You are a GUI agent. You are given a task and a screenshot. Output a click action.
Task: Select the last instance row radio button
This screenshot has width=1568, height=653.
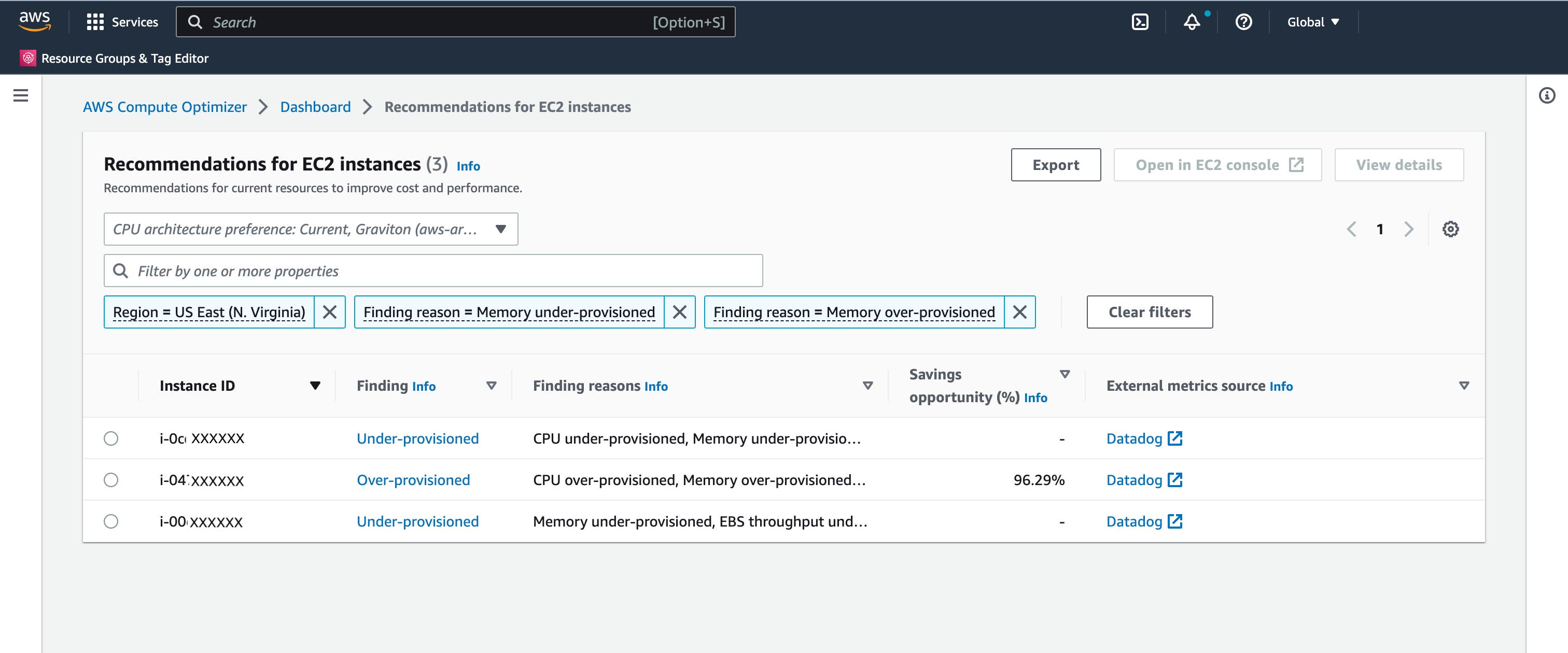(111, 521)
